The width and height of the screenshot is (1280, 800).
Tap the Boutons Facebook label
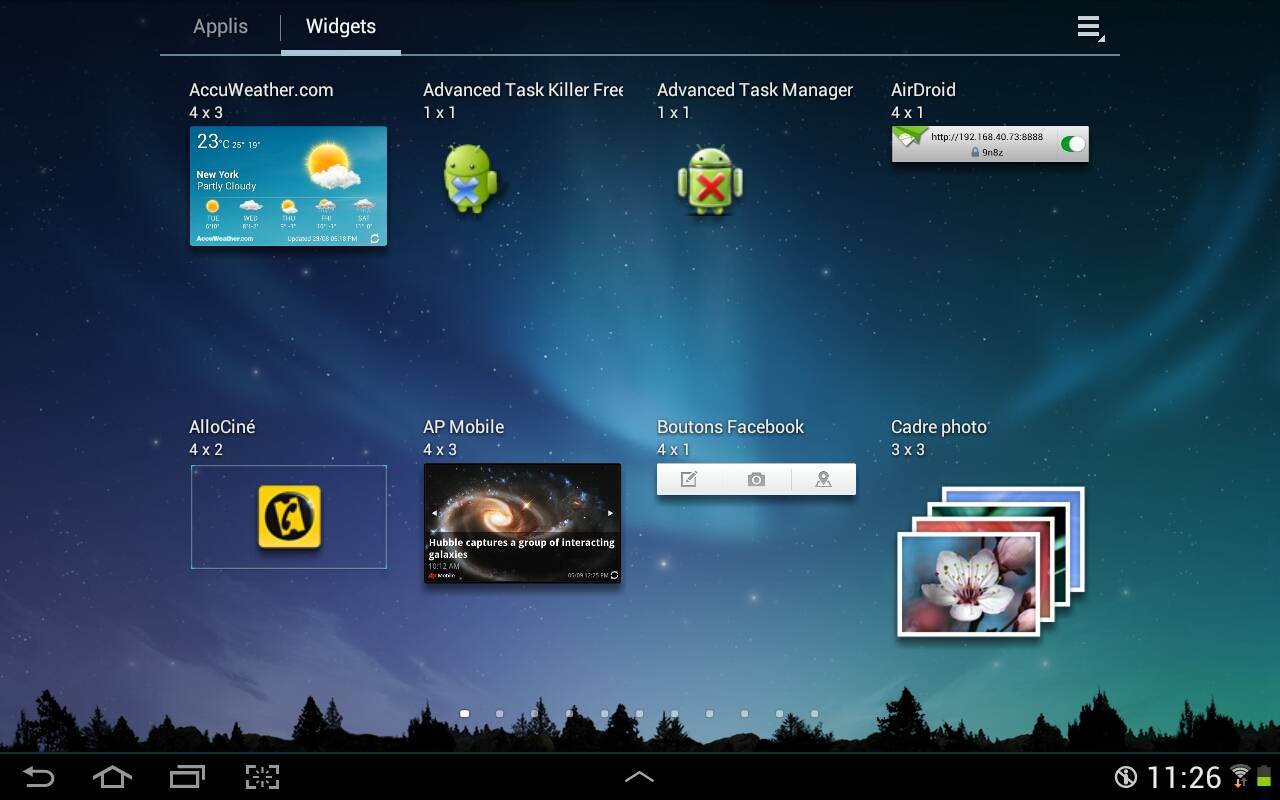730,427
